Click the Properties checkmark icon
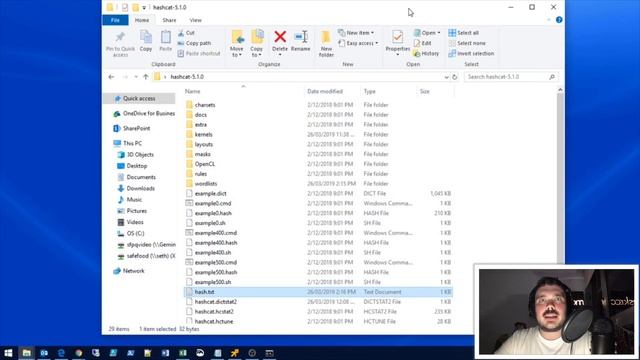 tap(398, 37)
